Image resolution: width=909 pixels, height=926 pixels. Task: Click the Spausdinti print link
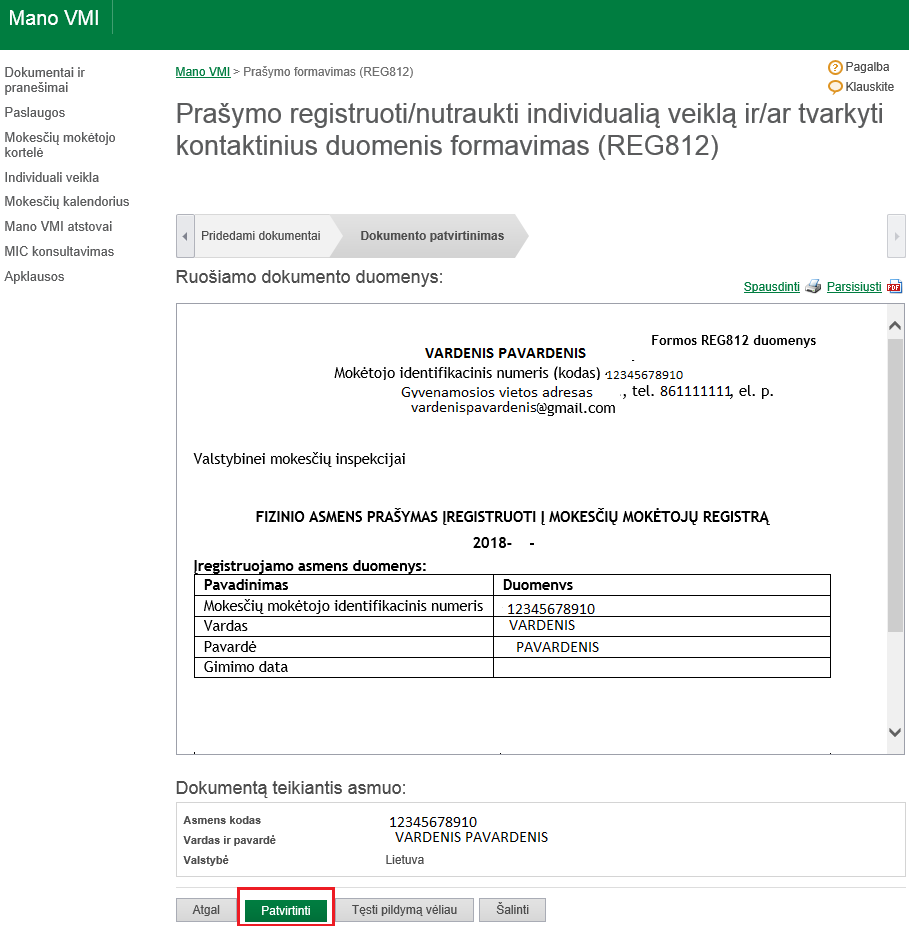pos(771,287)
